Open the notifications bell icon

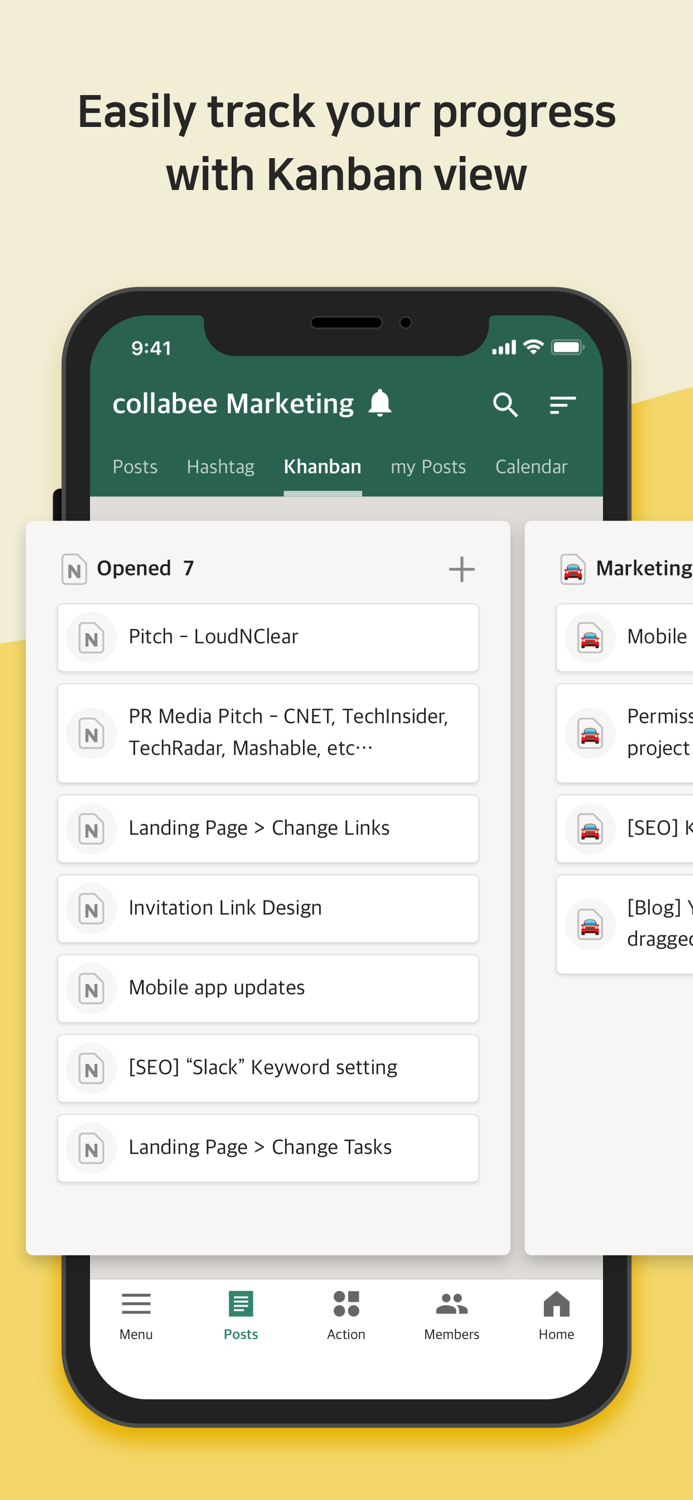pos(379,403)
